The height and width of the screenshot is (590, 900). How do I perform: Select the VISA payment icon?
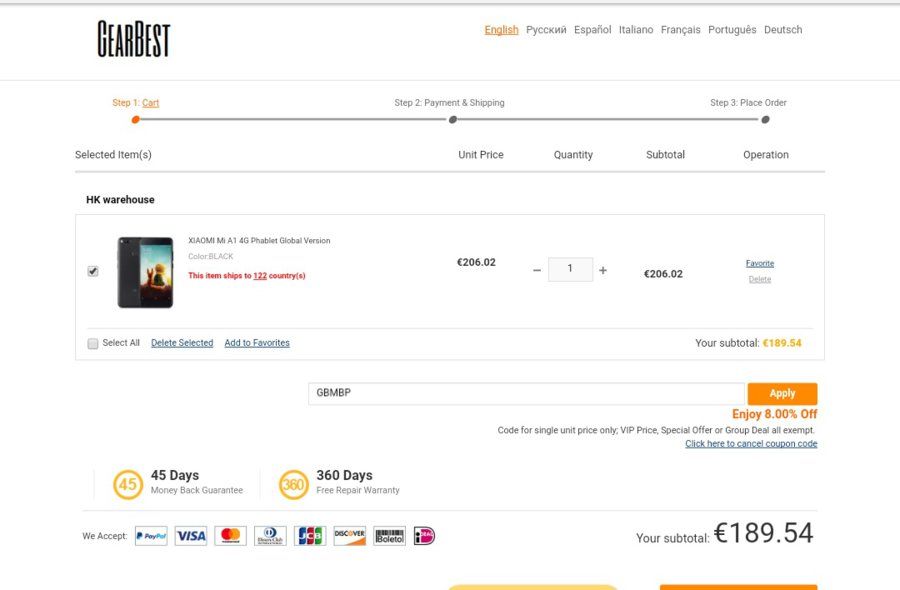pos(191,535)
